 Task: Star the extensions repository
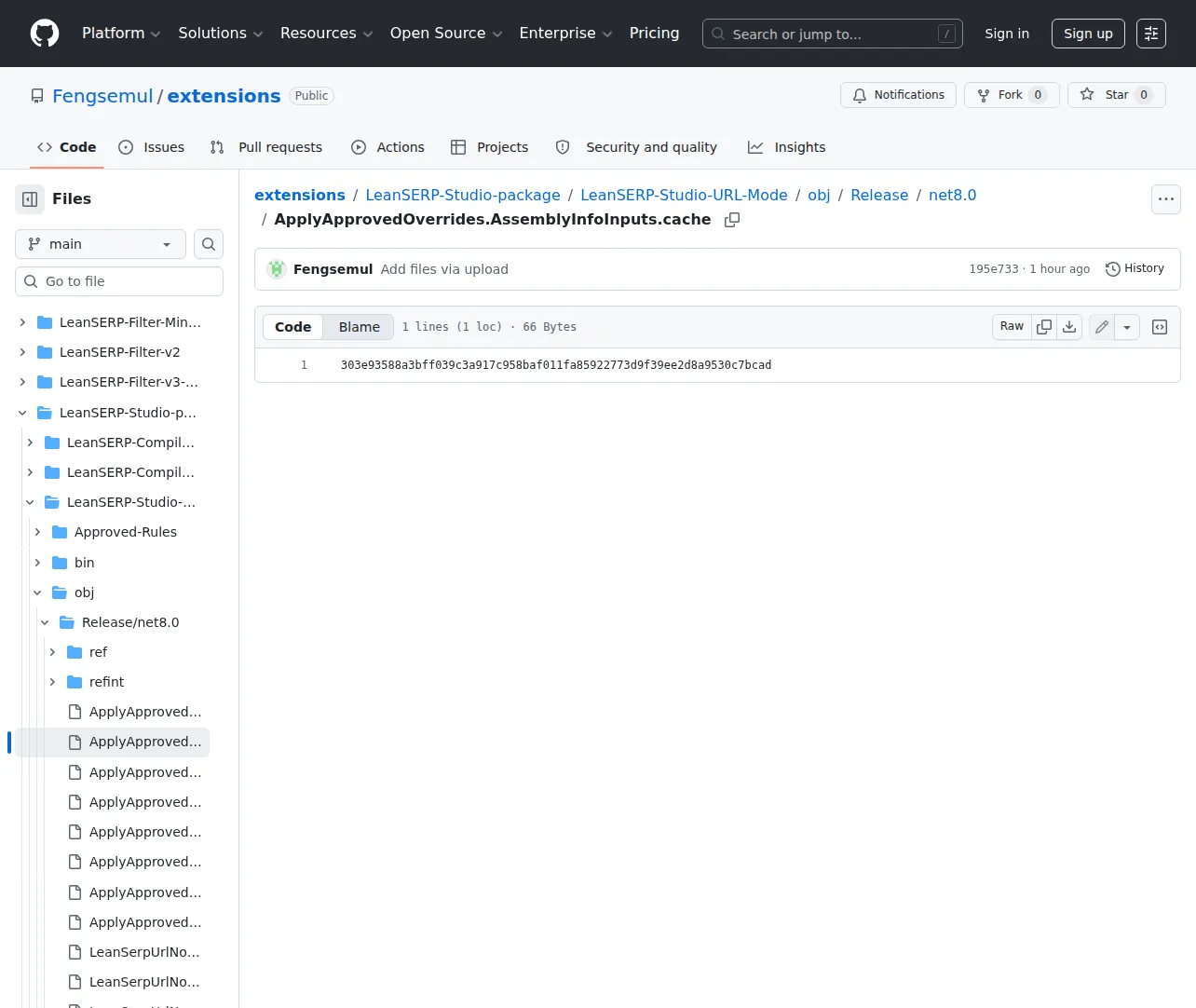[1116, 95]
